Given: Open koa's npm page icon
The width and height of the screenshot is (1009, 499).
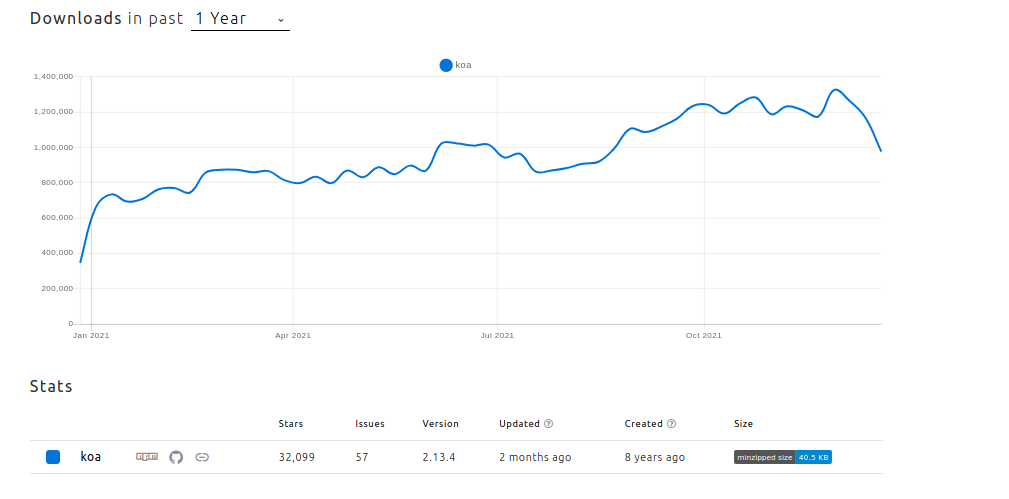Looking at the screenshot, I should pyautogui.click(x=147, y=457).
